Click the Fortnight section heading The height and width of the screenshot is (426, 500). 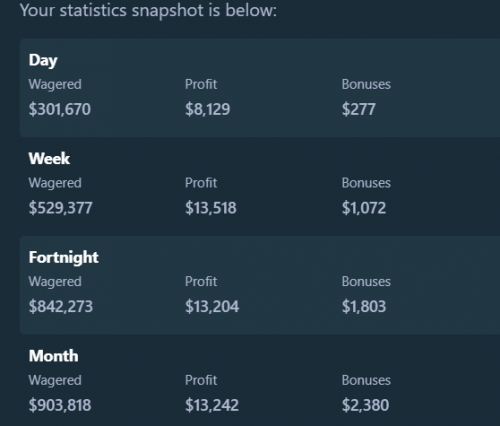(x=64, y=258)
